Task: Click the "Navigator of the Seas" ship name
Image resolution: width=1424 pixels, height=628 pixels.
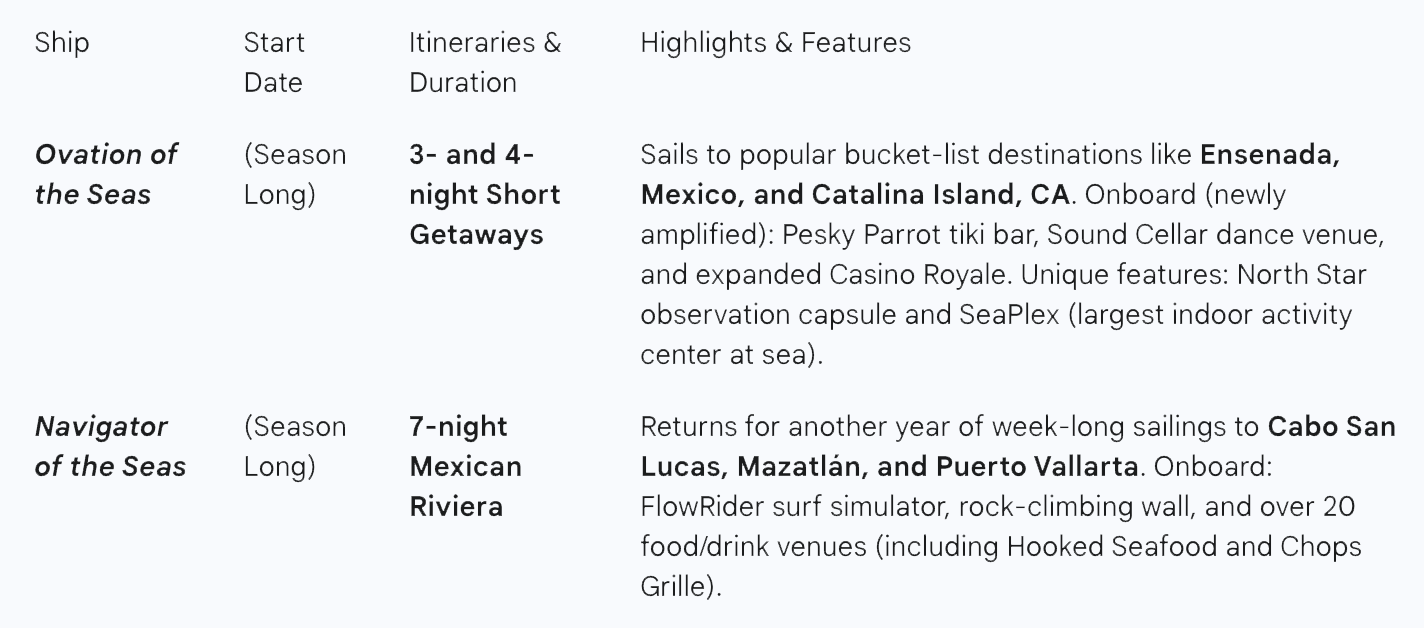Action: tap(110, 446)
